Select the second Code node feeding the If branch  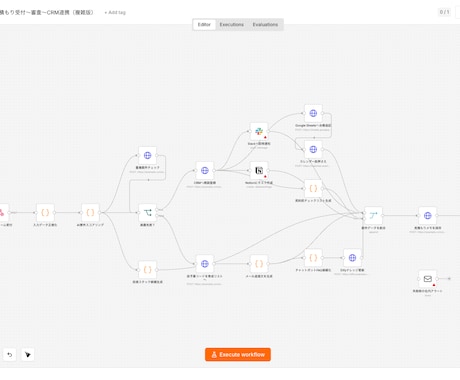click(90, 212)
